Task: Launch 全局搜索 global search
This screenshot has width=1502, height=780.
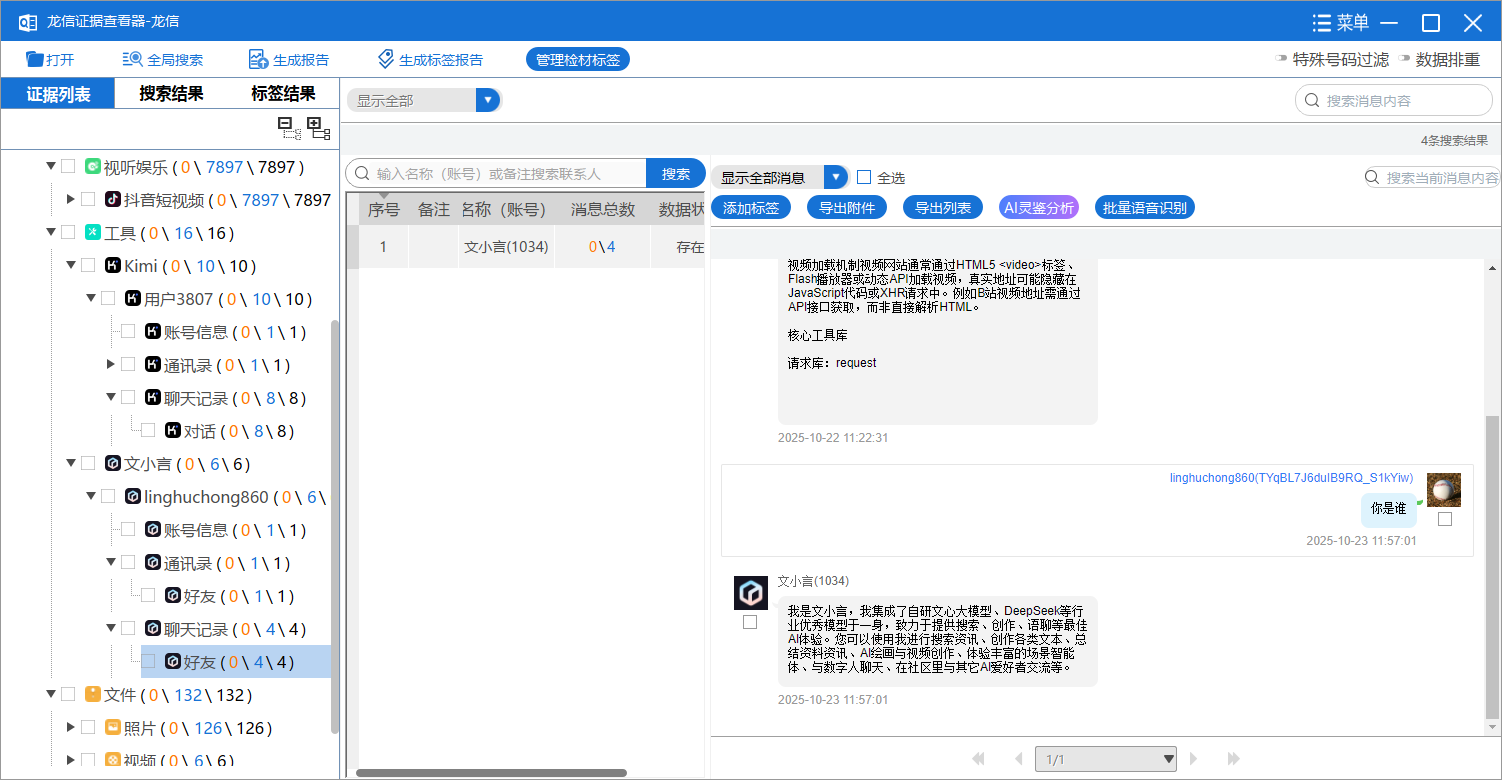Action: 165,59
